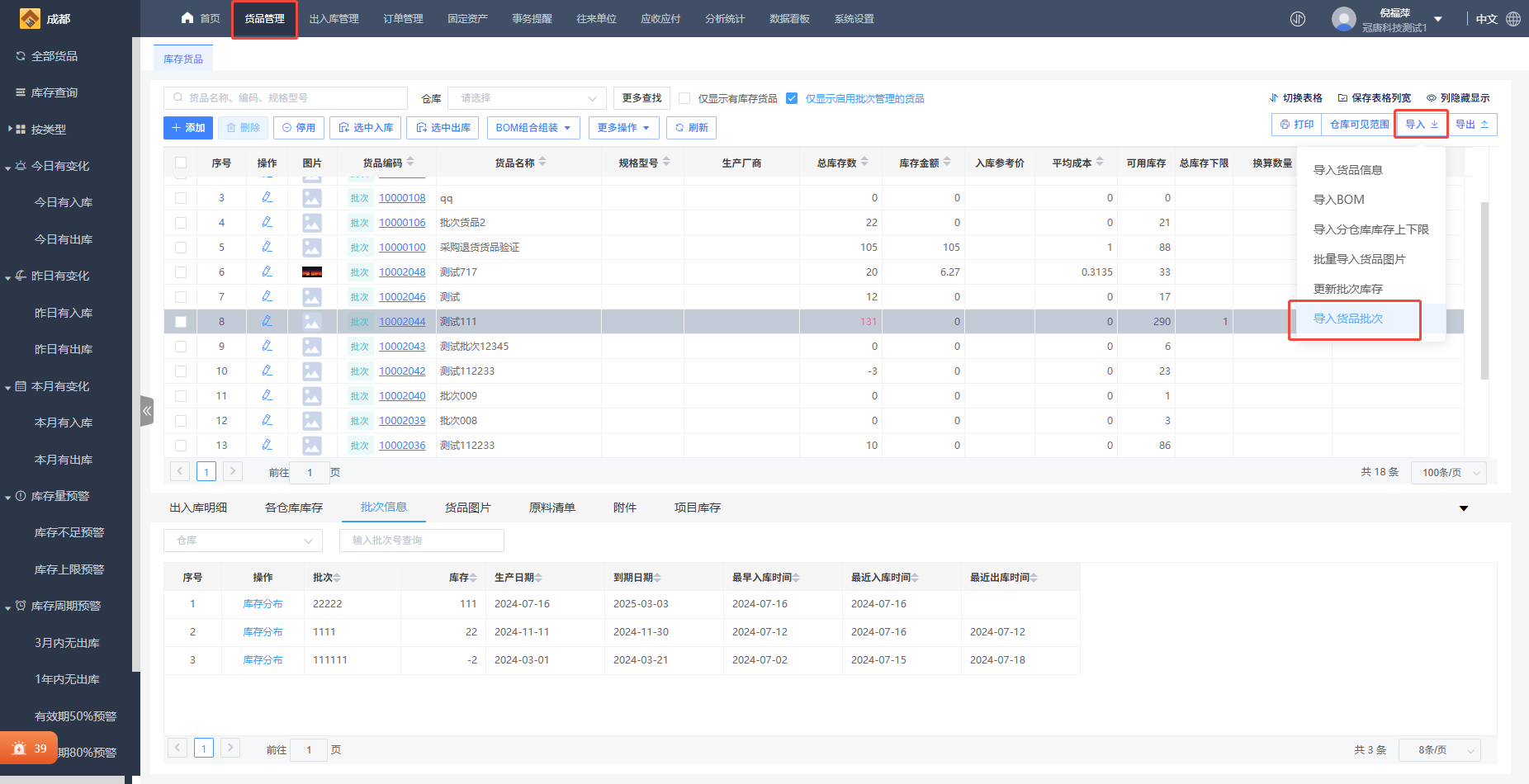Select 导入BOM from the import menu

point(1338,200)
